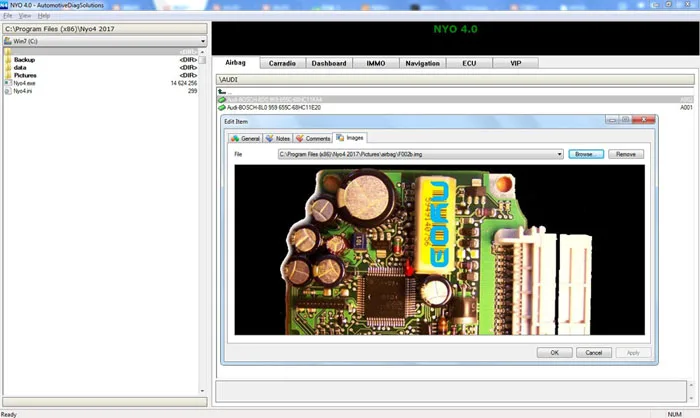The height and width of the screenshot is (418, 700).
Task: Click the Win7 (C:) drive icon
Action: (x=8, y=41)
